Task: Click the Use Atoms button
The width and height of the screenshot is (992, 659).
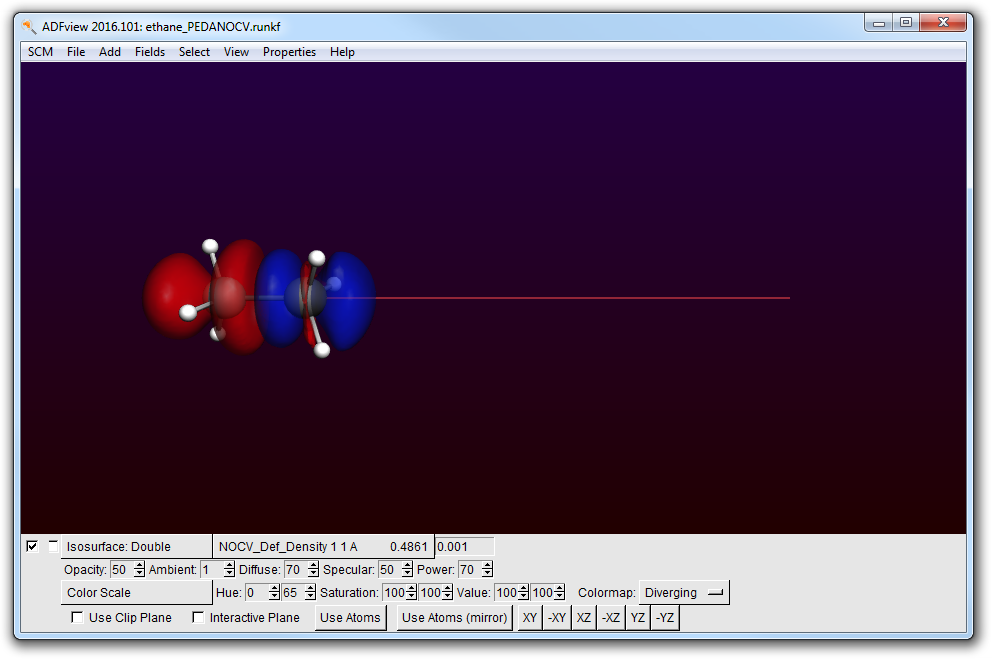Action: tap(350, 617)
